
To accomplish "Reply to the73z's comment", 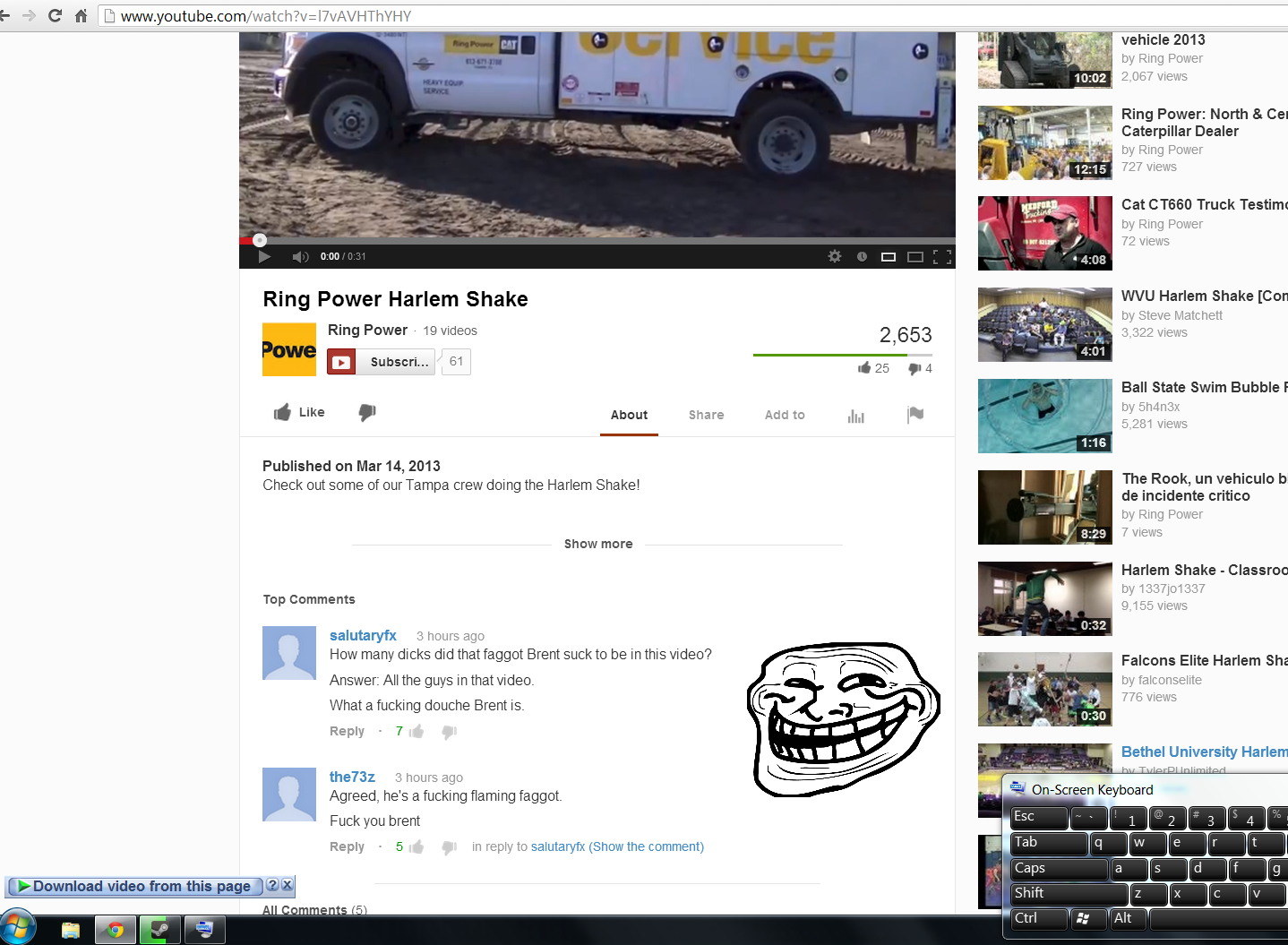I will click(x=347, y=846).
